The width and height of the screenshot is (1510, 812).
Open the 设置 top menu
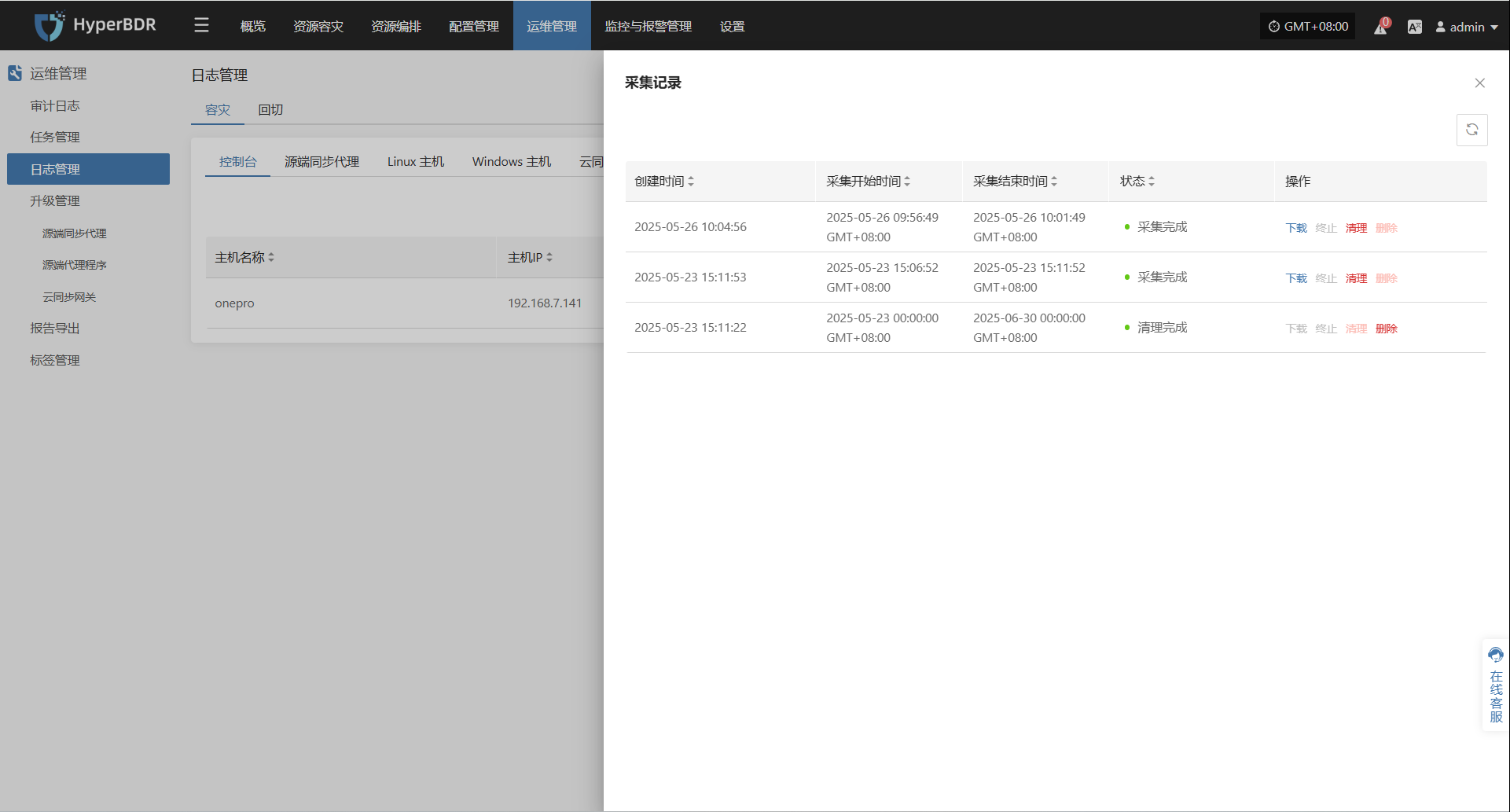(x=733, y=26)
